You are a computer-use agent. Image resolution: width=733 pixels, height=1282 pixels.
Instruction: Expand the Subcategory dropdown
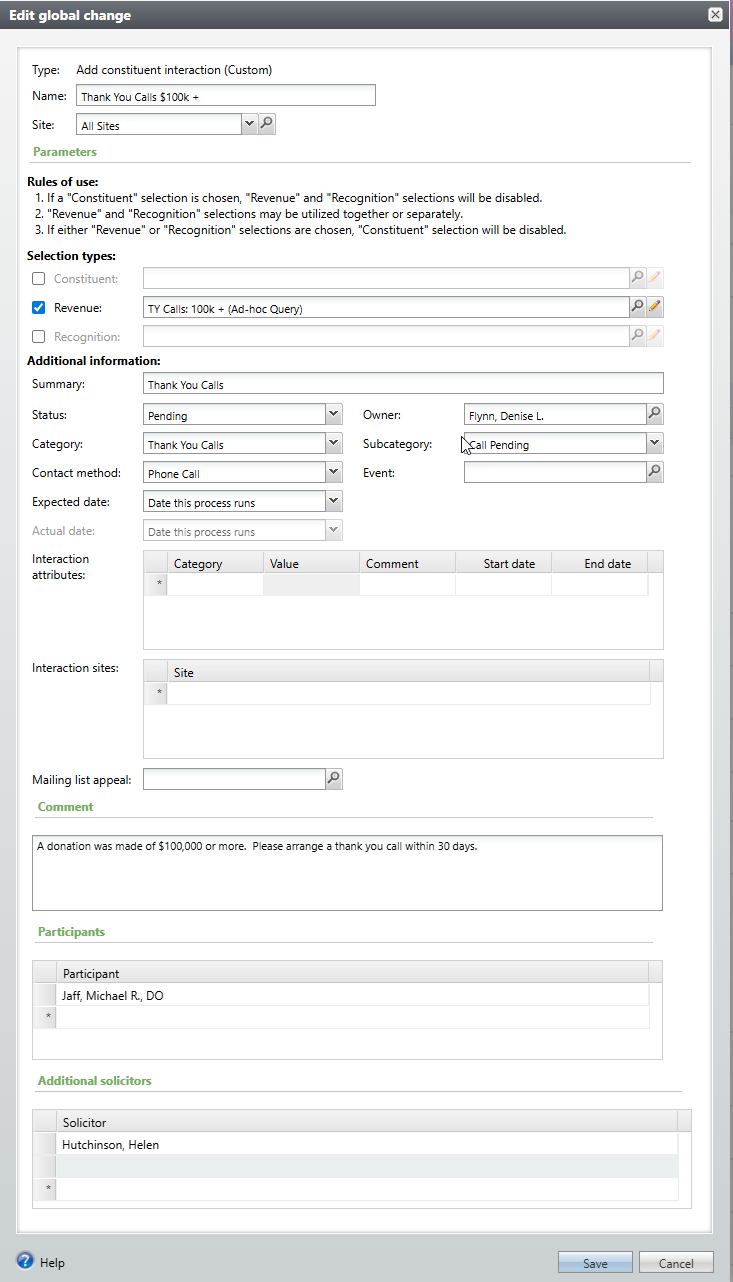click(654, 443)
